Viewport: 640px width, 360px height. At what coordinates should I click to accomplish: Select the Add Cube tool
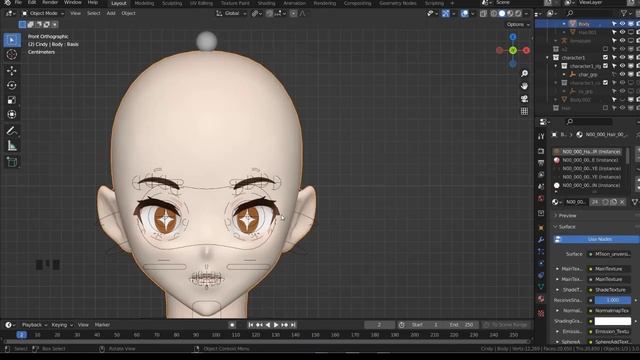pyautogui.click(x=11, y=162)
